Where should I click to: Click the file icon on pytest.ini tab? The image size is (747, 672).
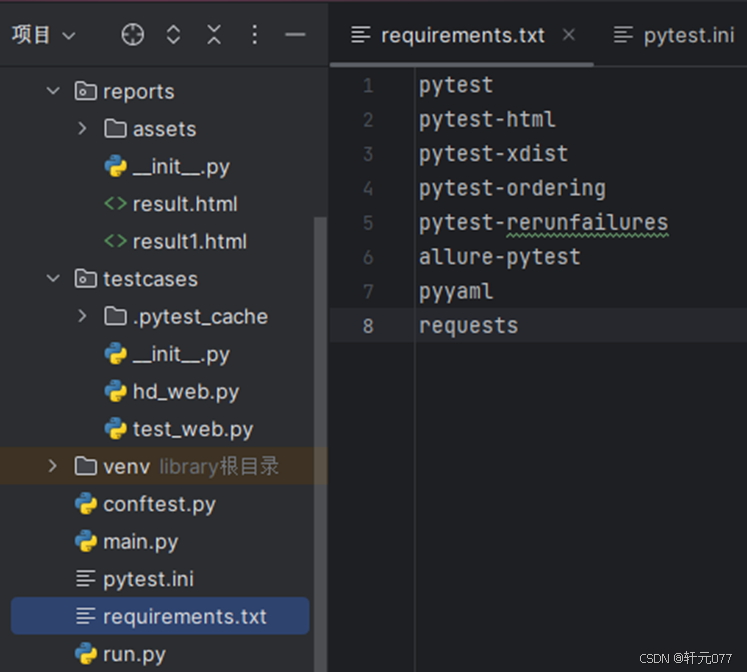pos(623,35)
